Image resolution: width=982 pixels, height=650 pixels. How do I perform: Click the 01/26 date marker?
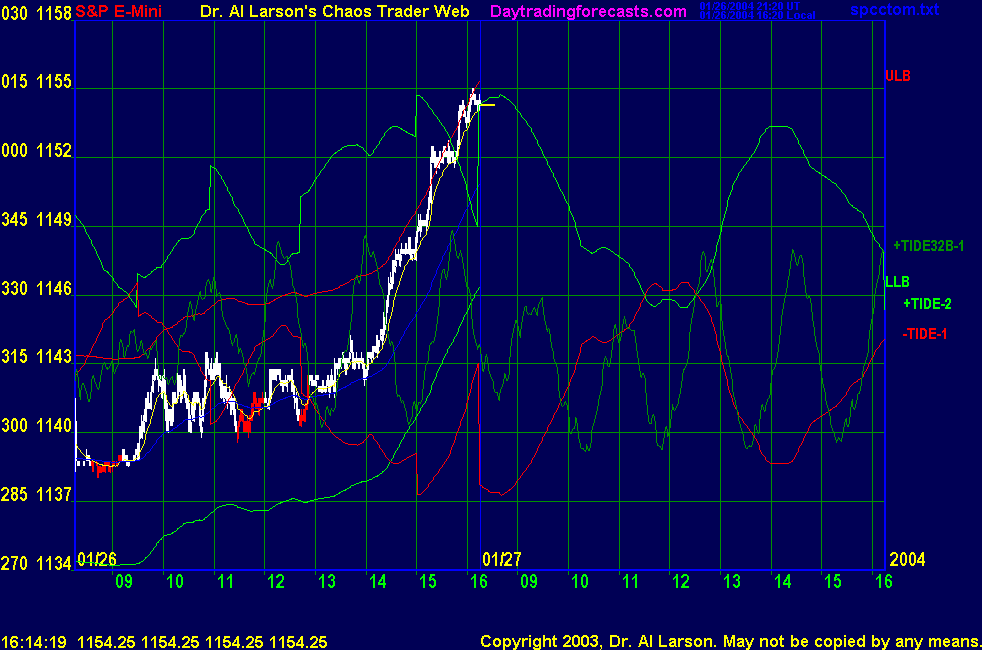[x=97, y=558]
